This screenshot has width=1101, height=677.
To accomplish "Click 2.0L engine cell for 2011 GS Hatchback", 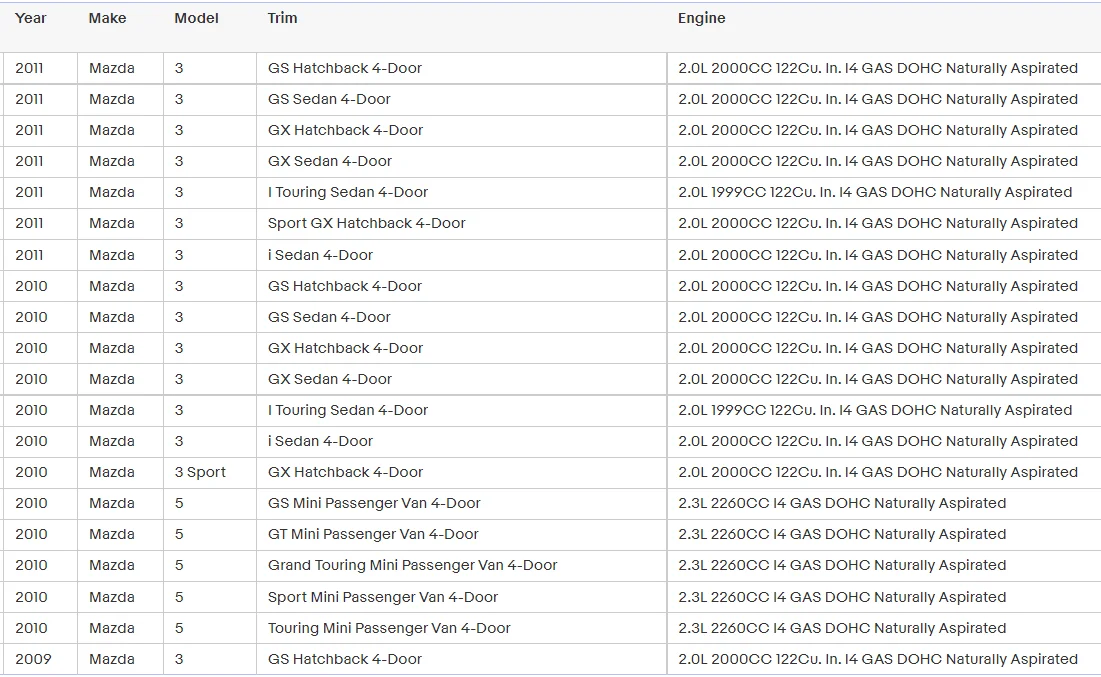I will [884, 68].
